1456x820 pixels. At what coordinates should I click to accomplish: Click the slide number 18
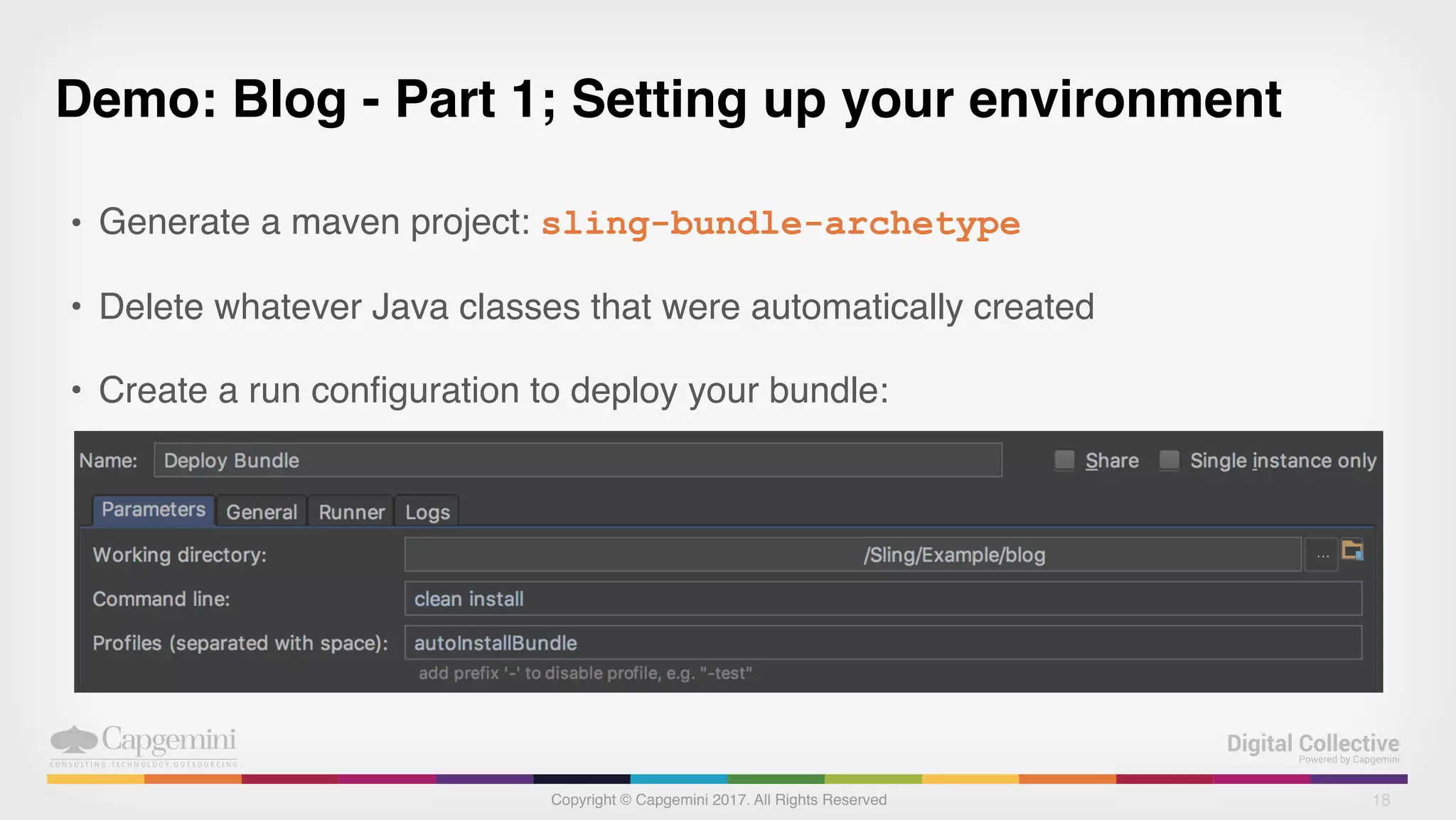tap(1381, 800)
